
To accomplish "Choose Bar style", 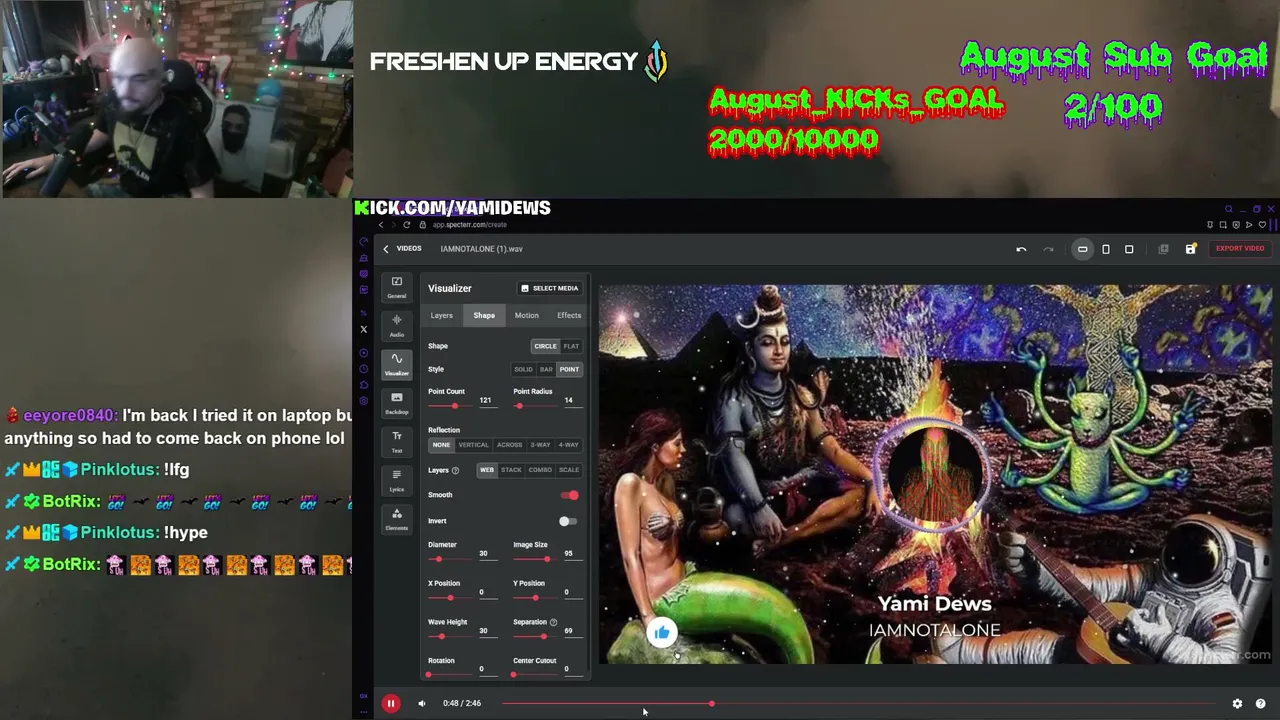I will [x=546, y=370].
